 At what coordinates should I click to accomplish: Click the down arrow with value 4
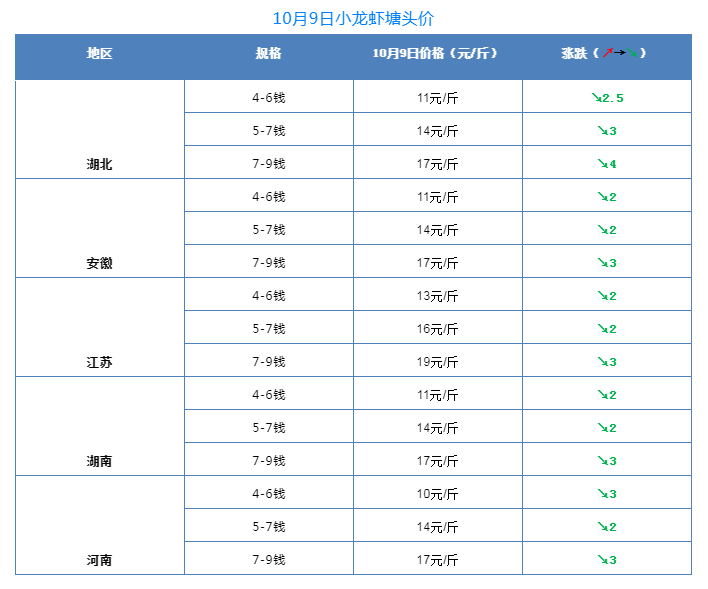click(x=601, y=164)
